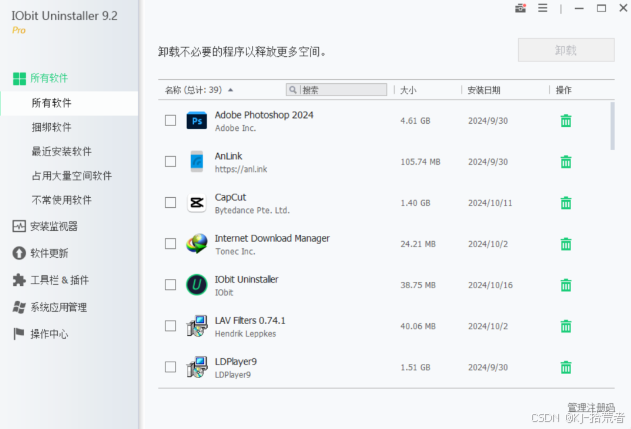Tick the IObit Uninstaller checkbox

click(170, 285)
